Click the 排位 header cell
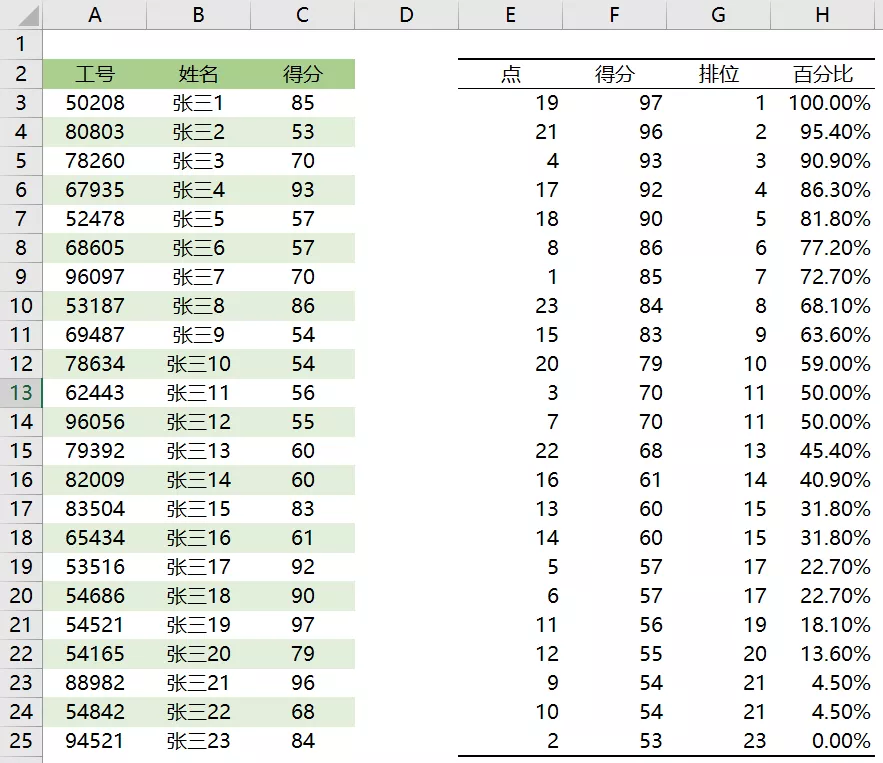The width and height of the screenshot is (883, 763). 719,74
